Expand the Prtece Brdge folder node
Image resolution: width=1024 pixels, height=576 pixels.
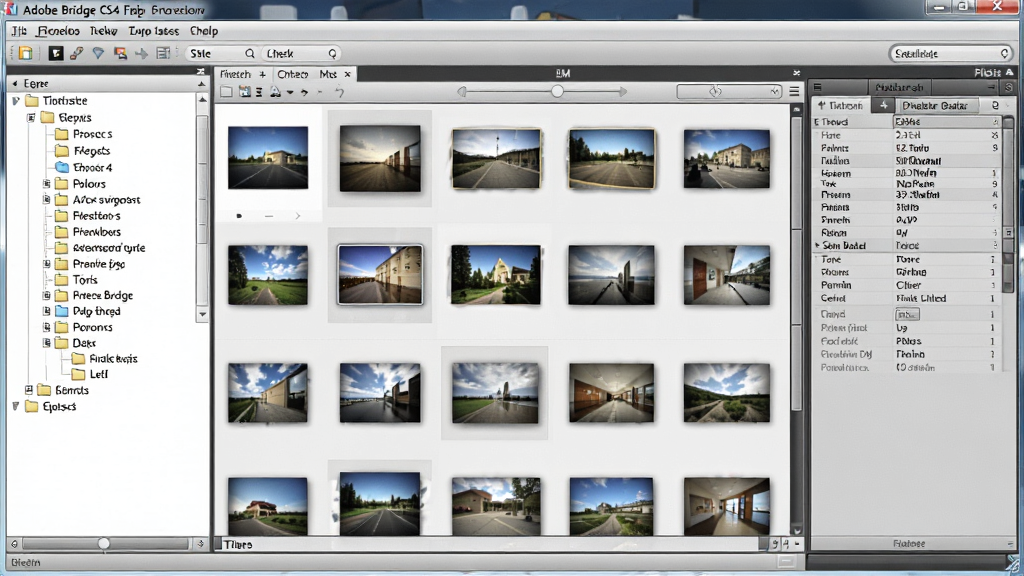(x=46, y=295)
